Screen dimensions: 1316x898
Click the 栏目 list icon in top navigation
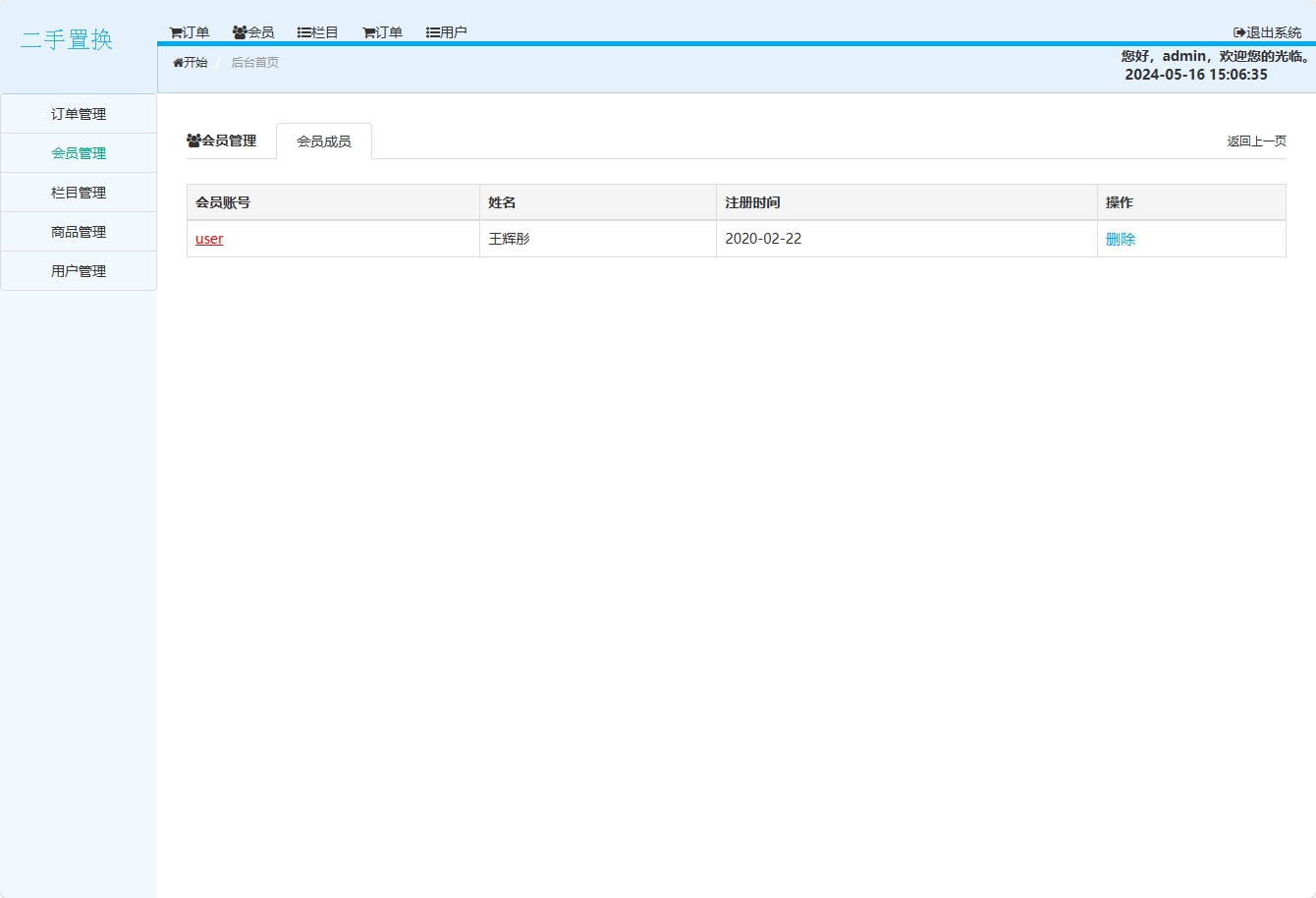(x=303, y=32)
